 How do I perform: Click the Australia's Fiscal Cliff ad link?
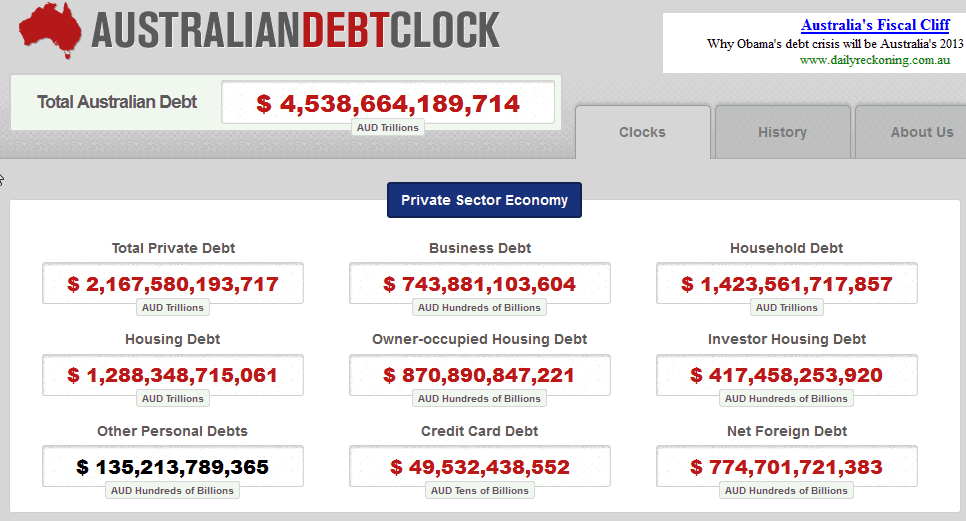click(x=874, y=26)
